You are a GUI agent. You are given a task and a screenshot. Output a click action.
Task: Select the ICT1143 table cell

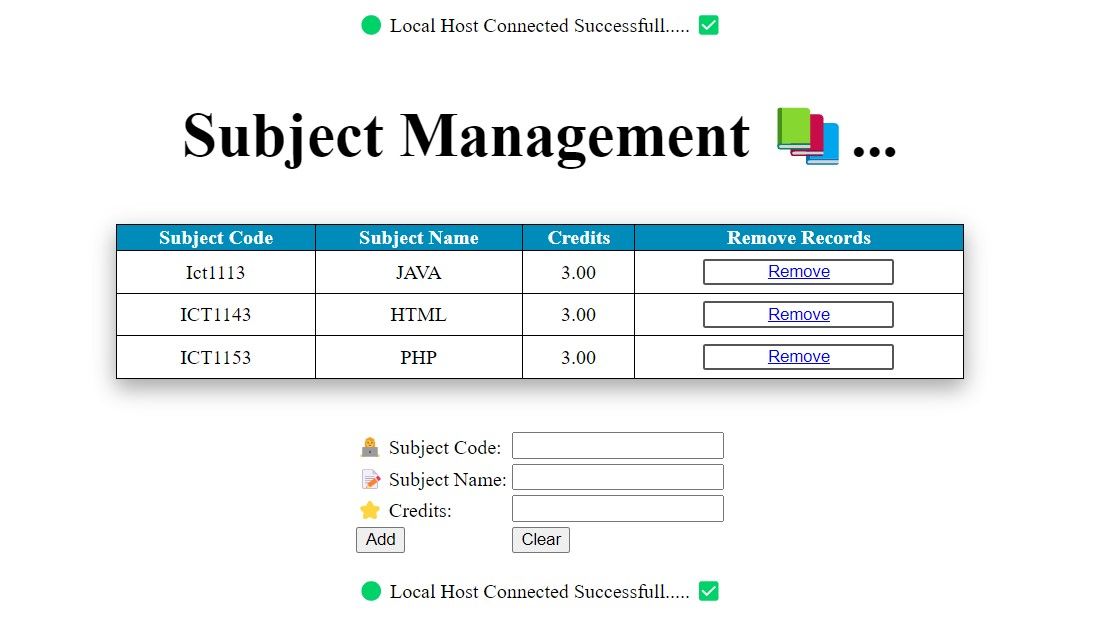pos(215,314)
